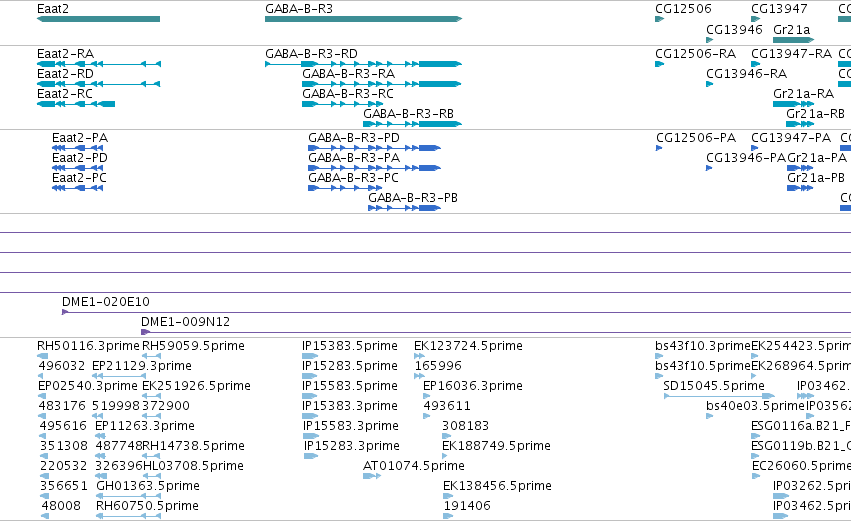Select the CG12506-PA protein label
Screen dimensions: 851x521
click(x=696, y=138)
